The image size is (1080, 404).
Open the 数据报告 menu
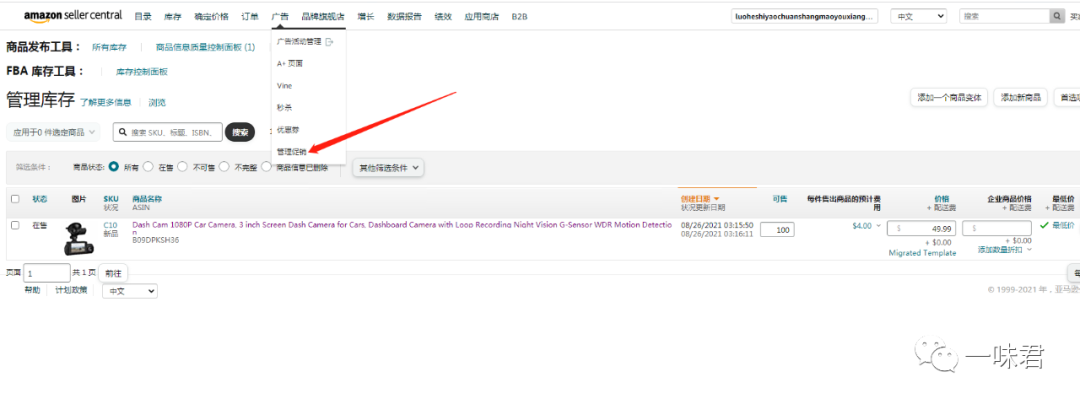coord(404,17)
